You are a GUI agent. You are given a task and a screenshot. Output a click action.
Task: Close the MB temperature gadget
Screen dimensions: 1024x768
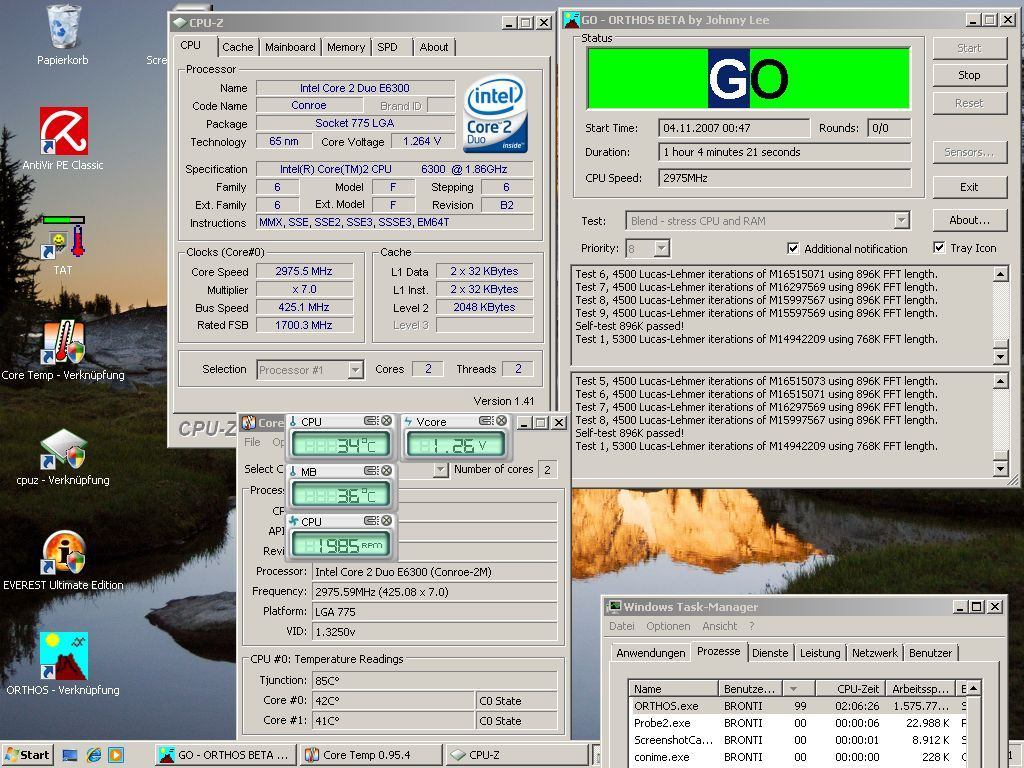pyautogui.click(x=387, y=471)
